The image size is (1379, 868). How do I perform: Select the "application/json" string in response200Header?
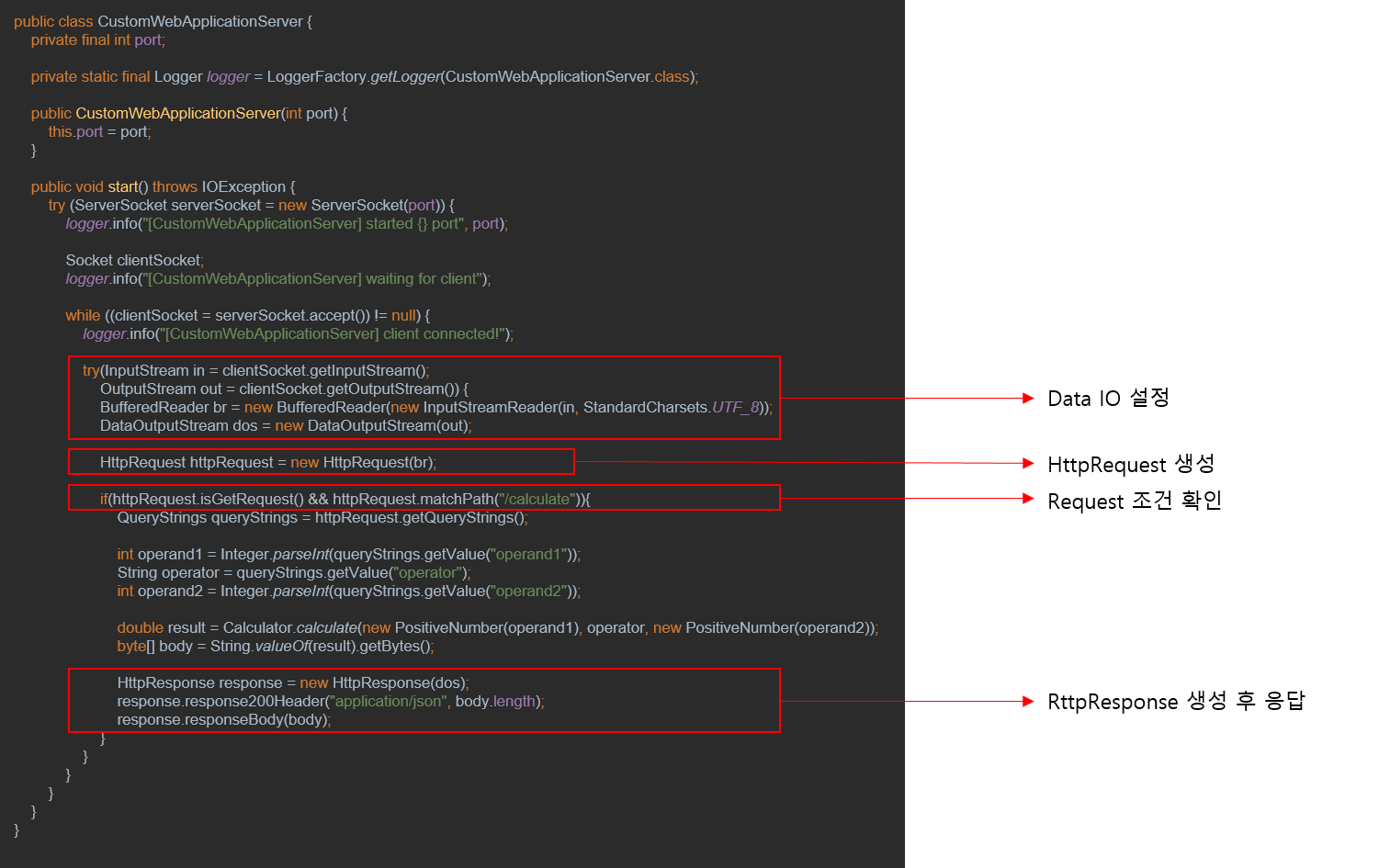pyautogui.click(x=389, y=701)
